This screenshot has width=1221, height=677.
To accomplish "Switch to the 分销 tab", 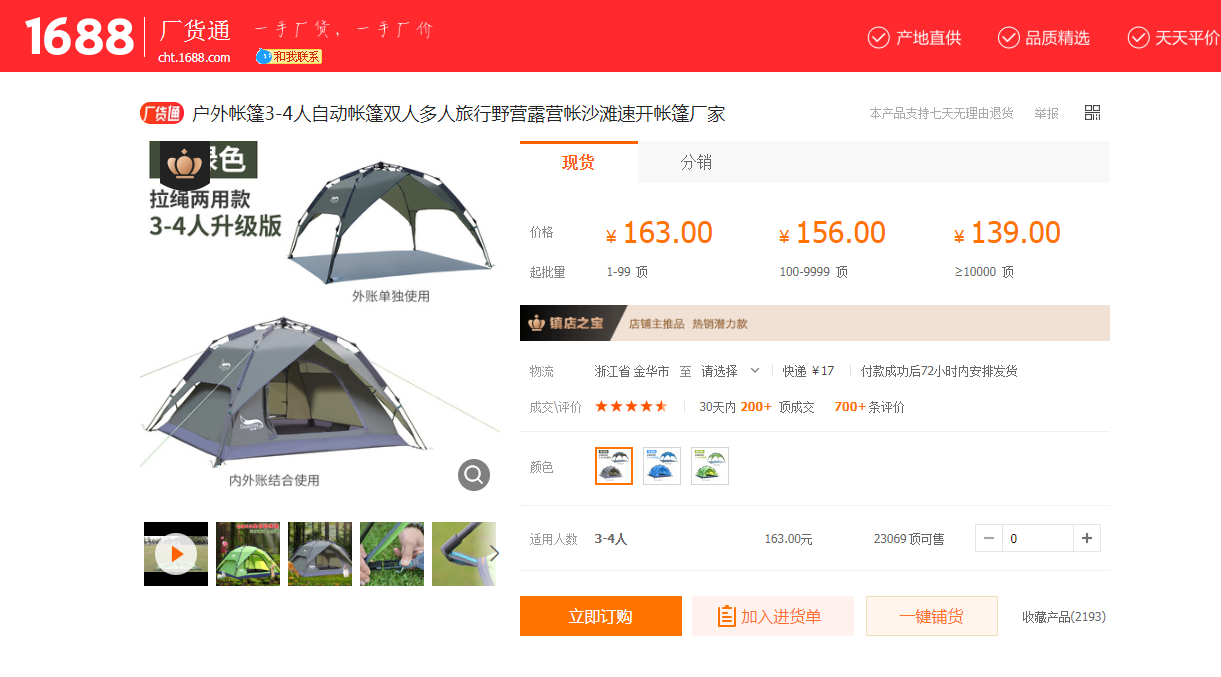I will tap(696, 162).
